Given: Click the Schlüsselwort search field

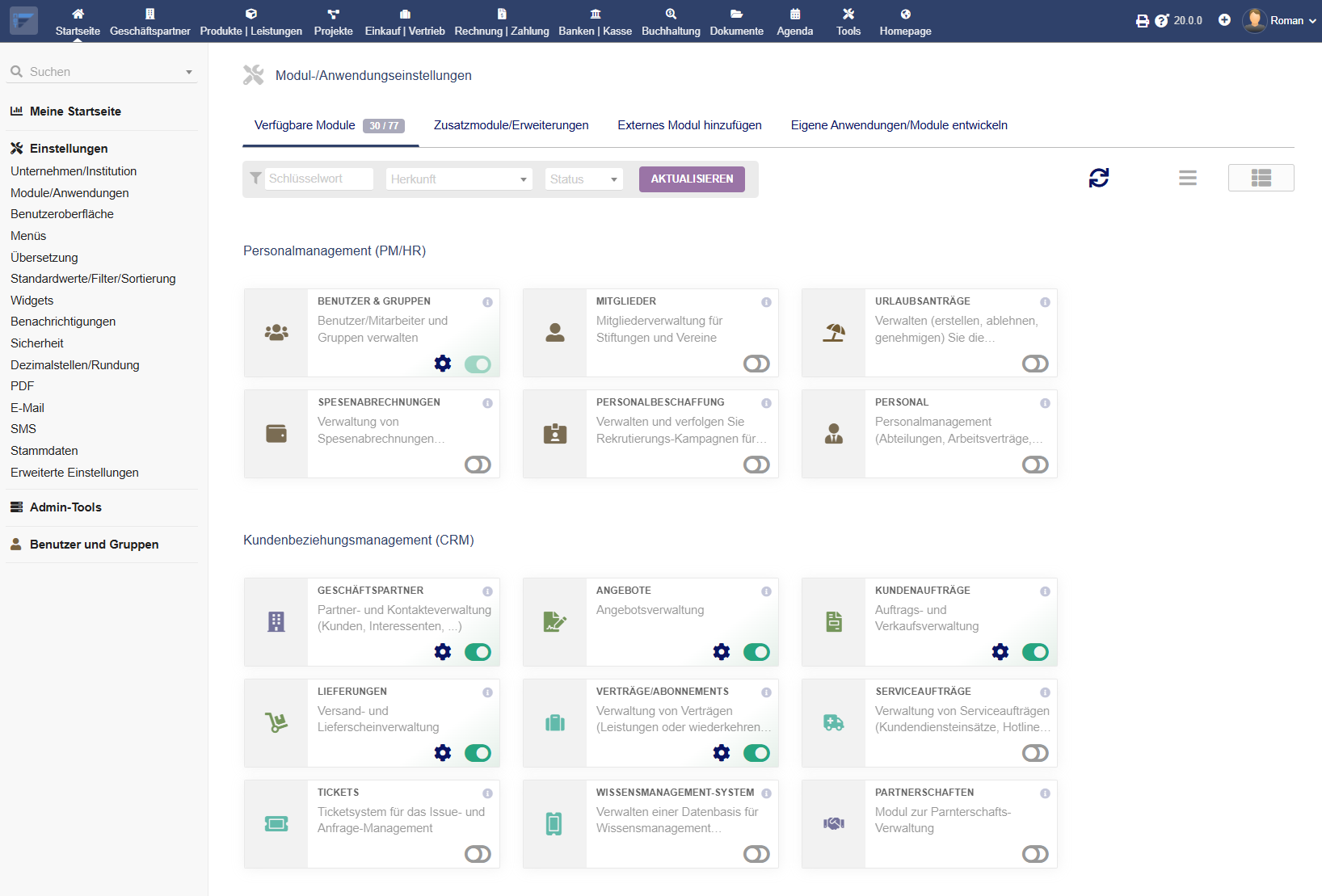Looking at the screenshot, I should (318, 179).
